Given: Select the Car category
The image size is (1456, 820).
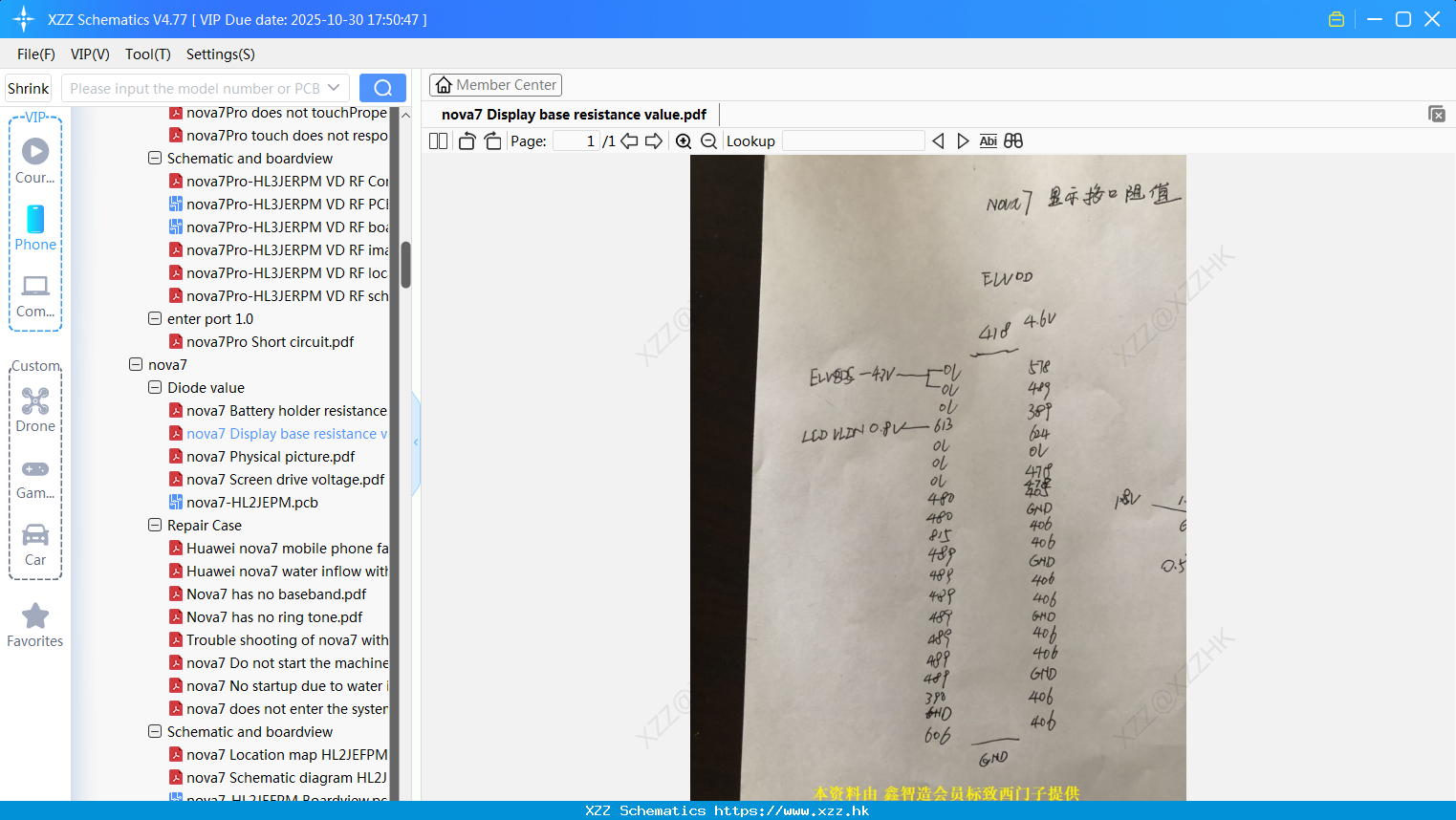Looking at the screenshot, I should pos(35,545).
